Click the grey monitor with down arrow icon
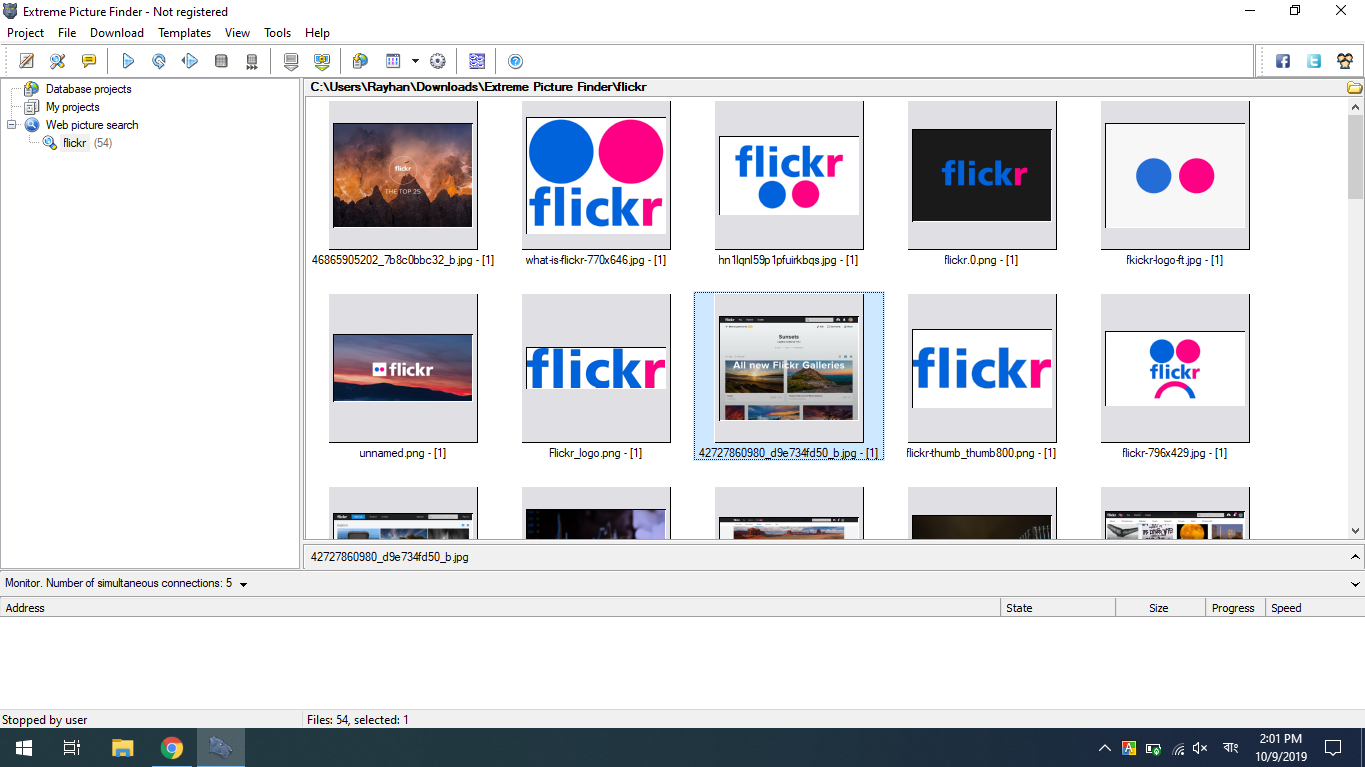1365x767 pixels. point(291,61)
